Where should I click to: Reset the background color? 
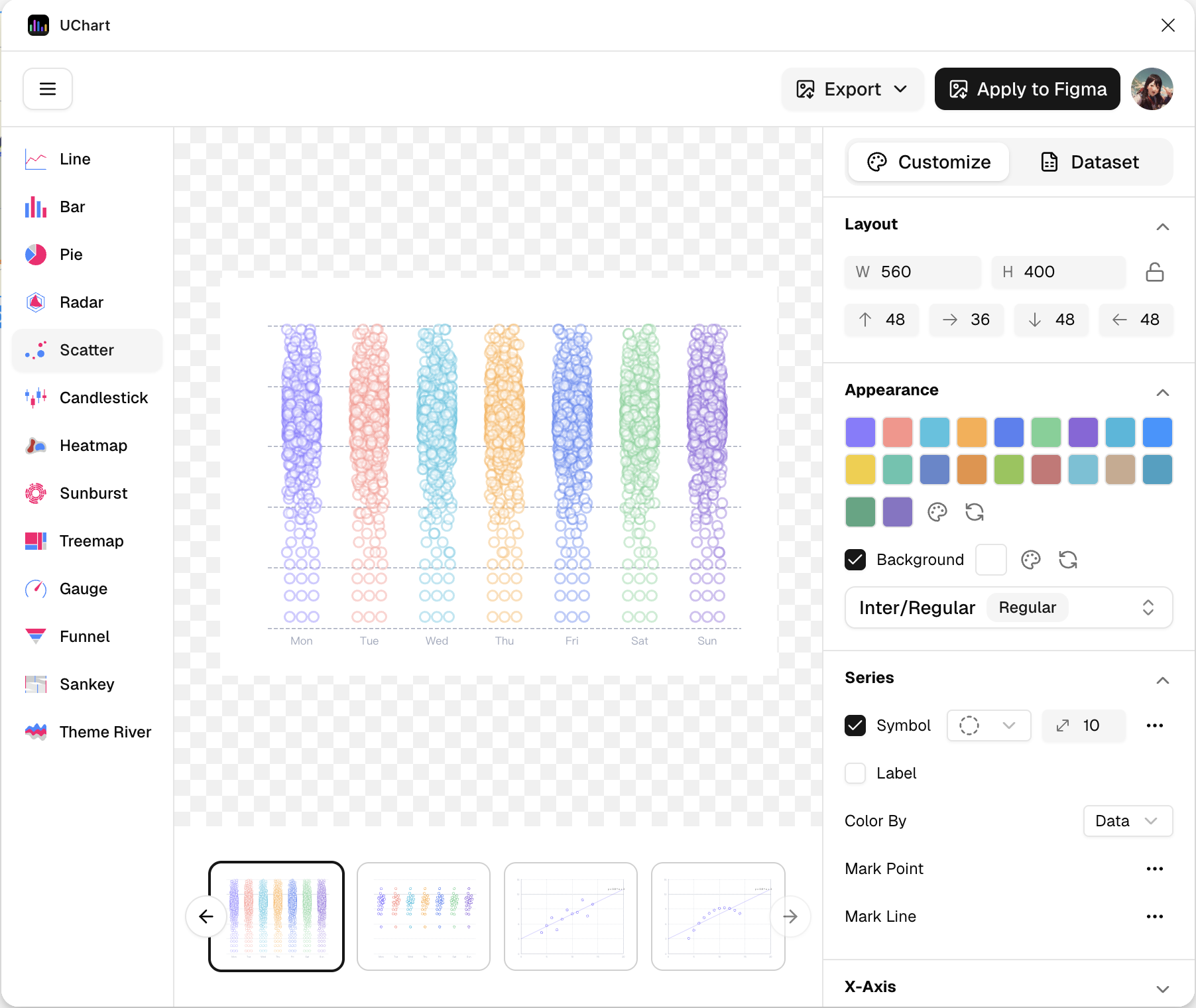pyautogui.click(x=1067, y=560)
